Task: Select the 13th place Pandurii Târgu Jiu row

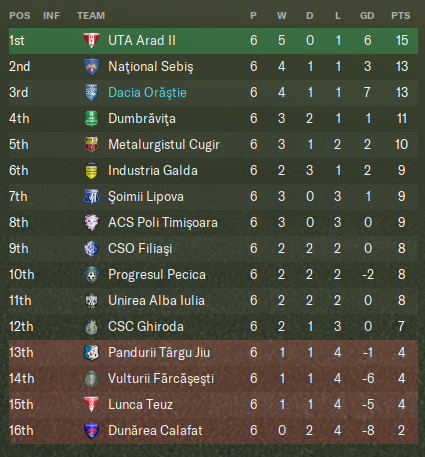Action: click(x=213, y=353)
